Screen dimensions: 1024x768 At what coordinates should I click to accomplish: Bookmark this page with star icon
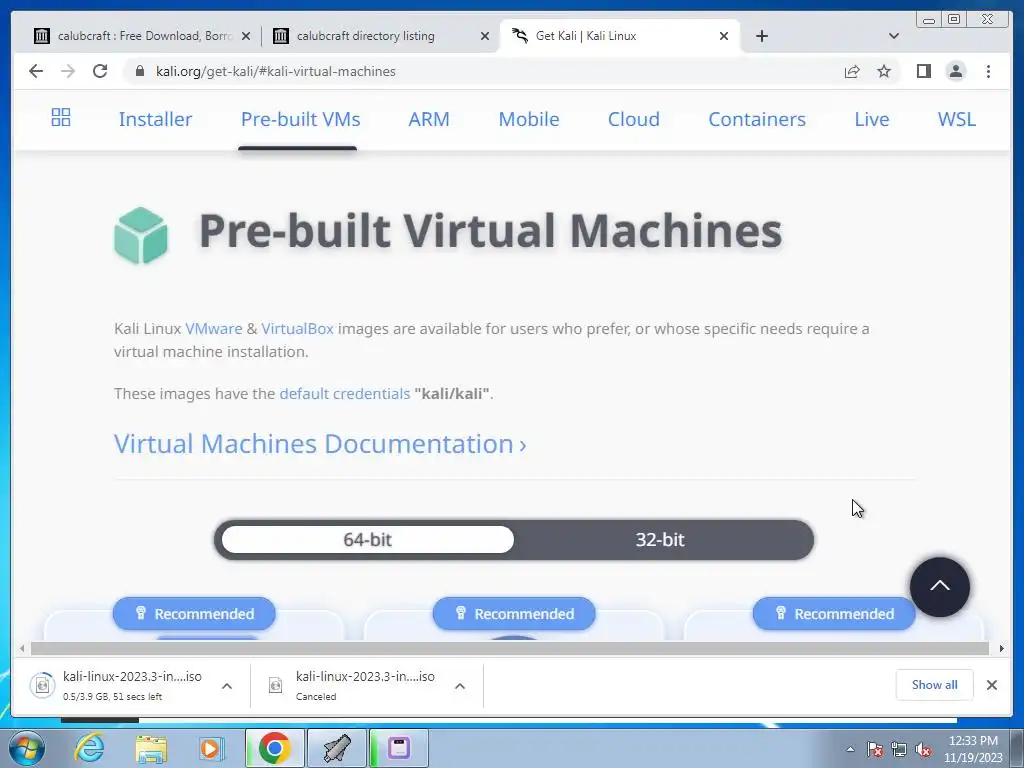click(884, 71)
